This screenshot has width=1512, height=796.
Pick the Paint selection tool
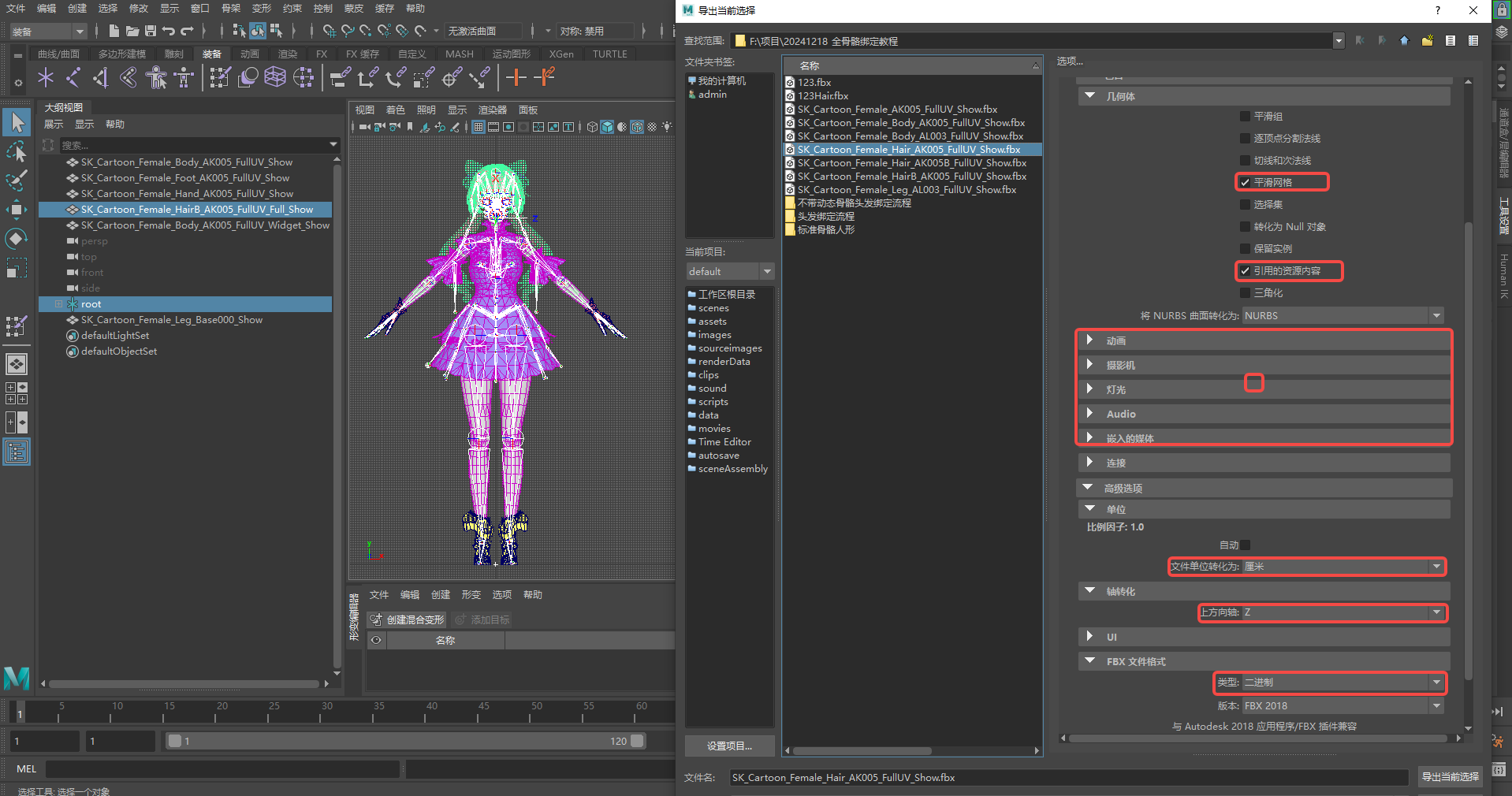pyautogui.click(x=17, y=180)
